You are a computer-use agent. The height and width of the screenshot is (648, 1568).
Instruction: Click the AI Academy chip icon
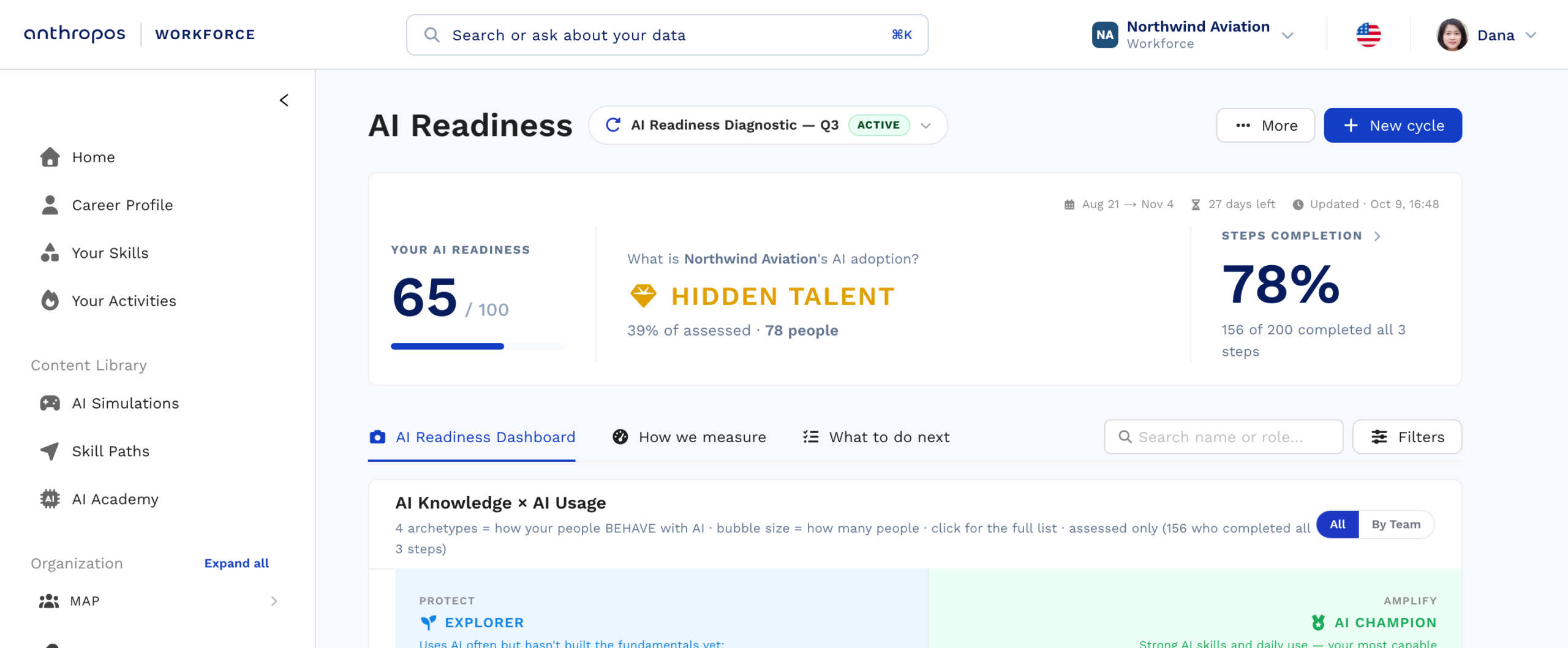pyautogui.click(x=50, y=499)
